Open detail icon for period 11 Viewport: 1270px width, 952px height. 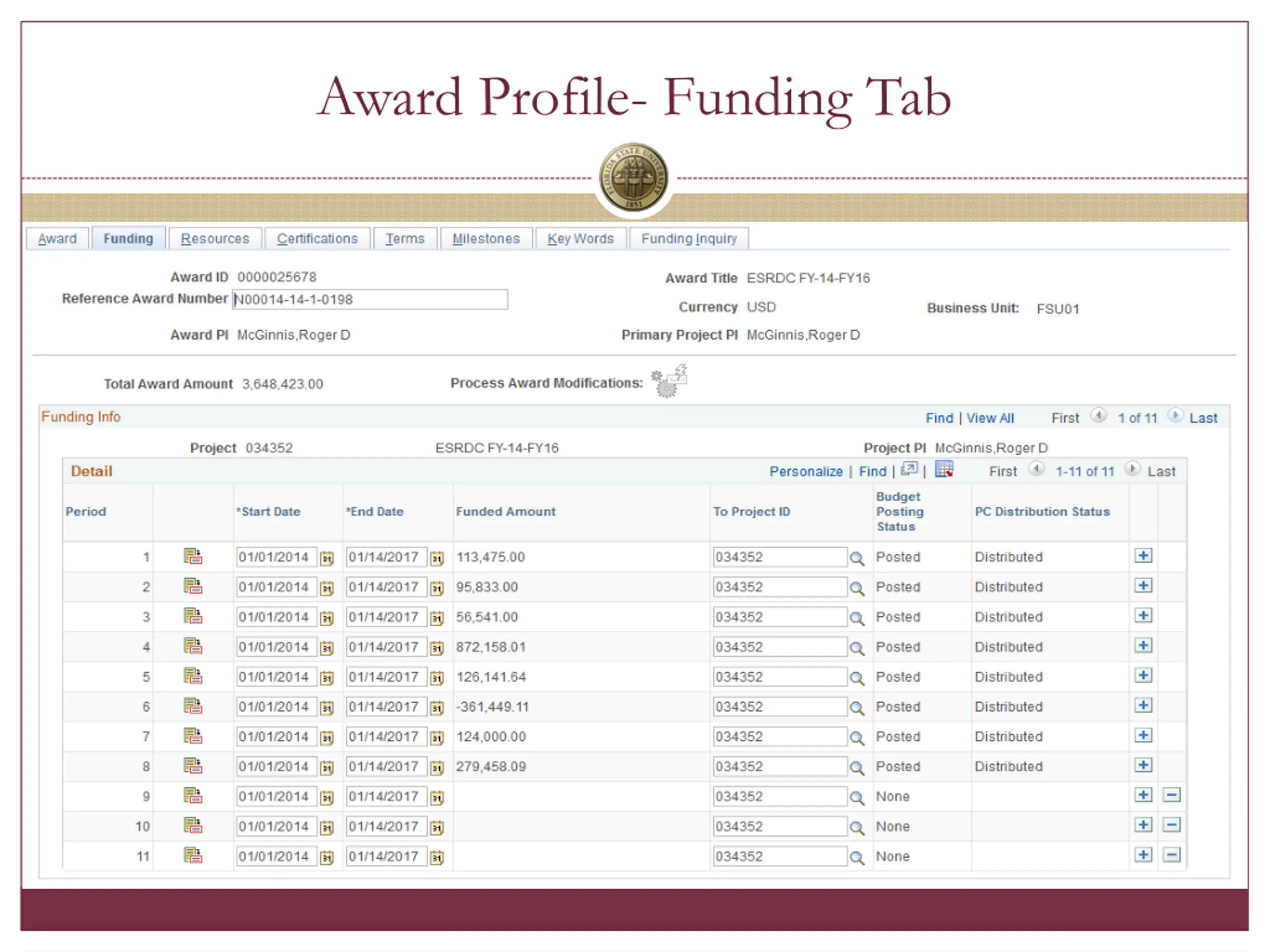click(x=193, y=856)
